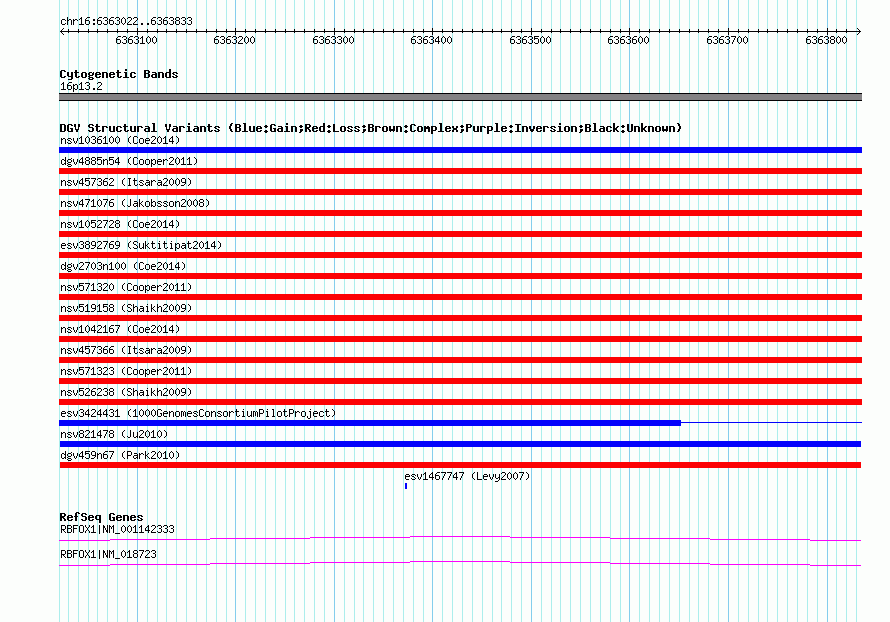
Task: Select variant label nsv471076 (Jakobsson2008)
Action: tap(135, 203)
